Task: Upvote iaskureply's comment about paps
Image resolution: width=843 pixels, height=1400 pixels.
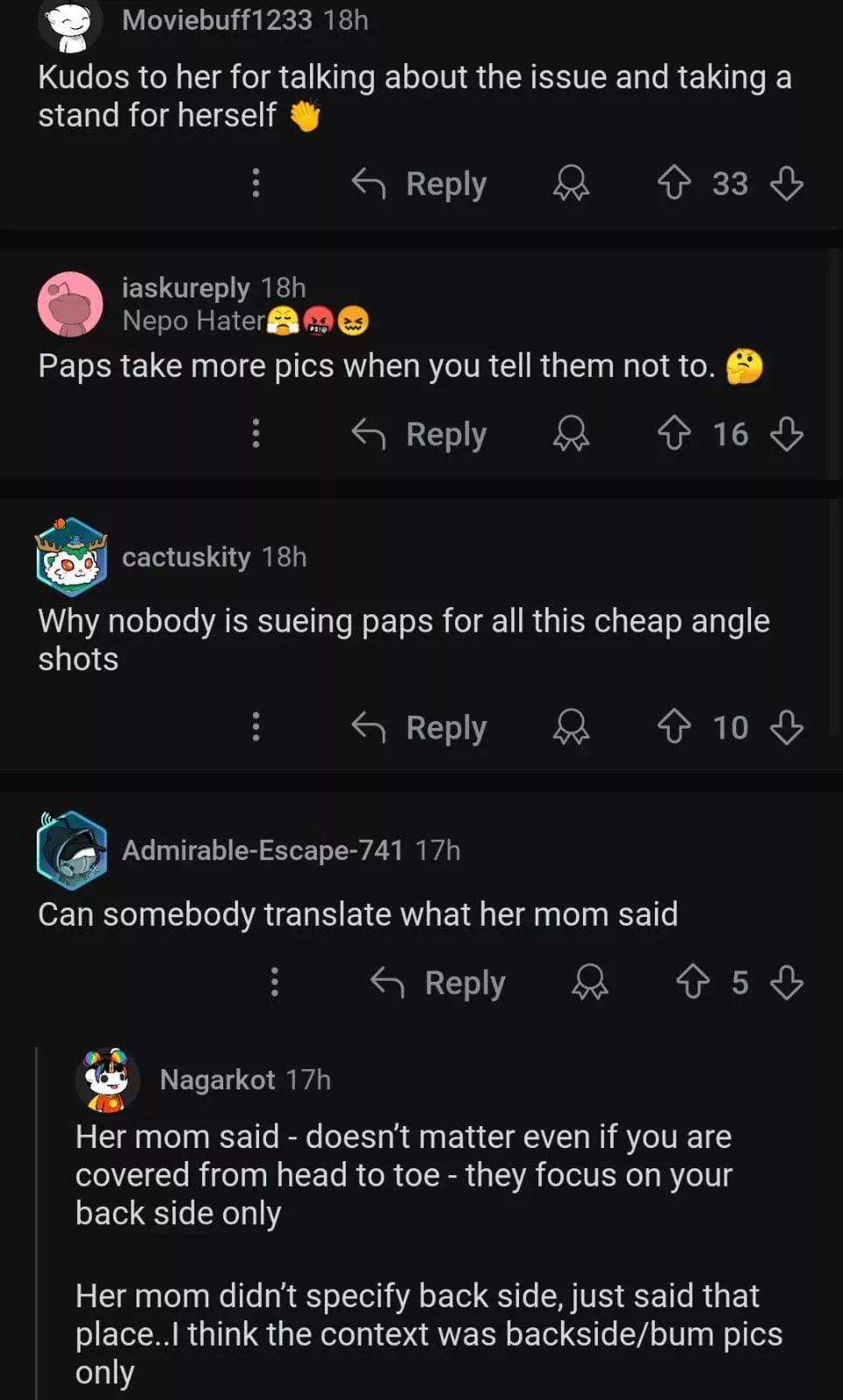Action: (x=674, y=433)
